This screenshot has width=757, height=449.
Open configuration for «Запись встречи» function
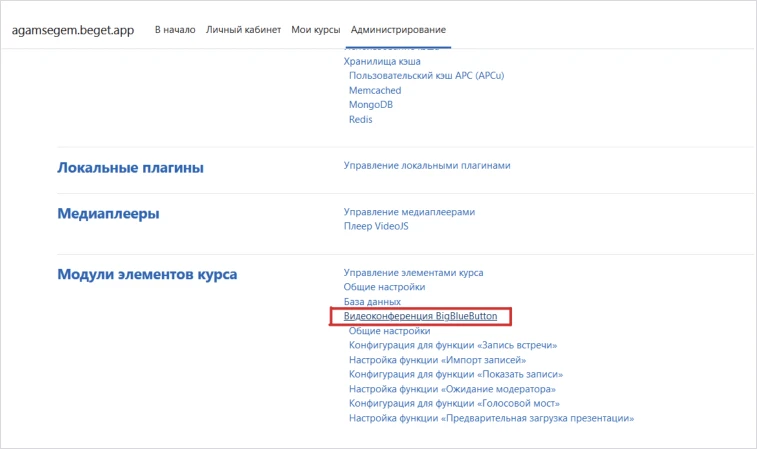tap(453, 345)
